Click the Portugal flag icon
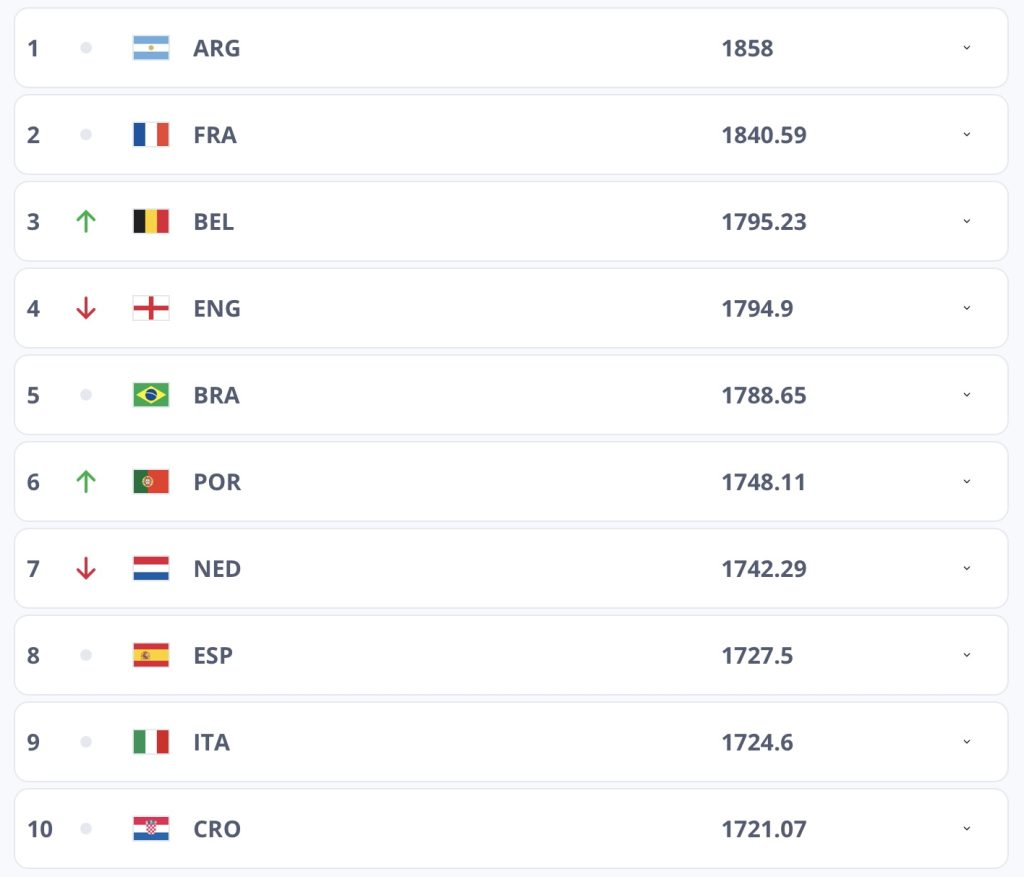Image resolution: width=1024 pixels, height=877 pixels. pyautogui.click(x=151, y=482)
